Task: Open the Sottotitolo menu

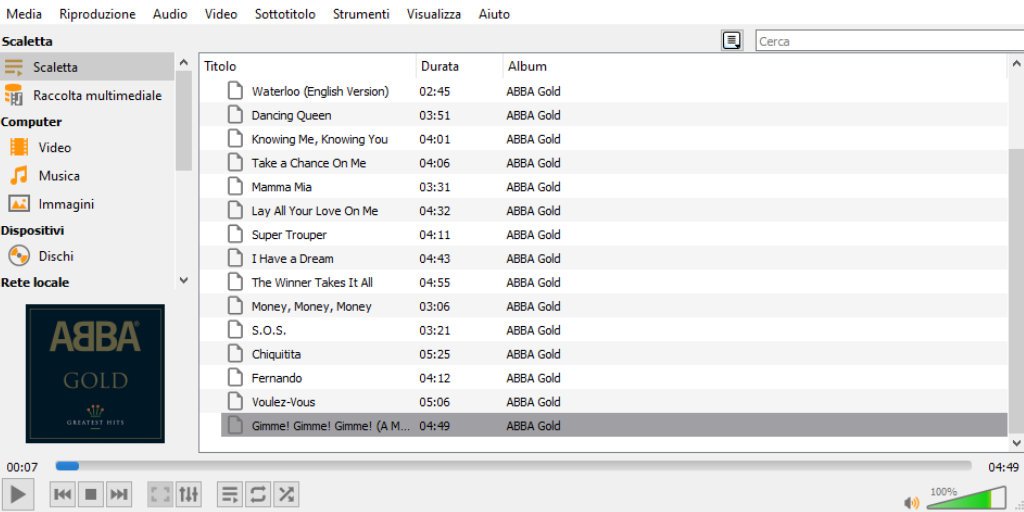Action: [285, 14]
